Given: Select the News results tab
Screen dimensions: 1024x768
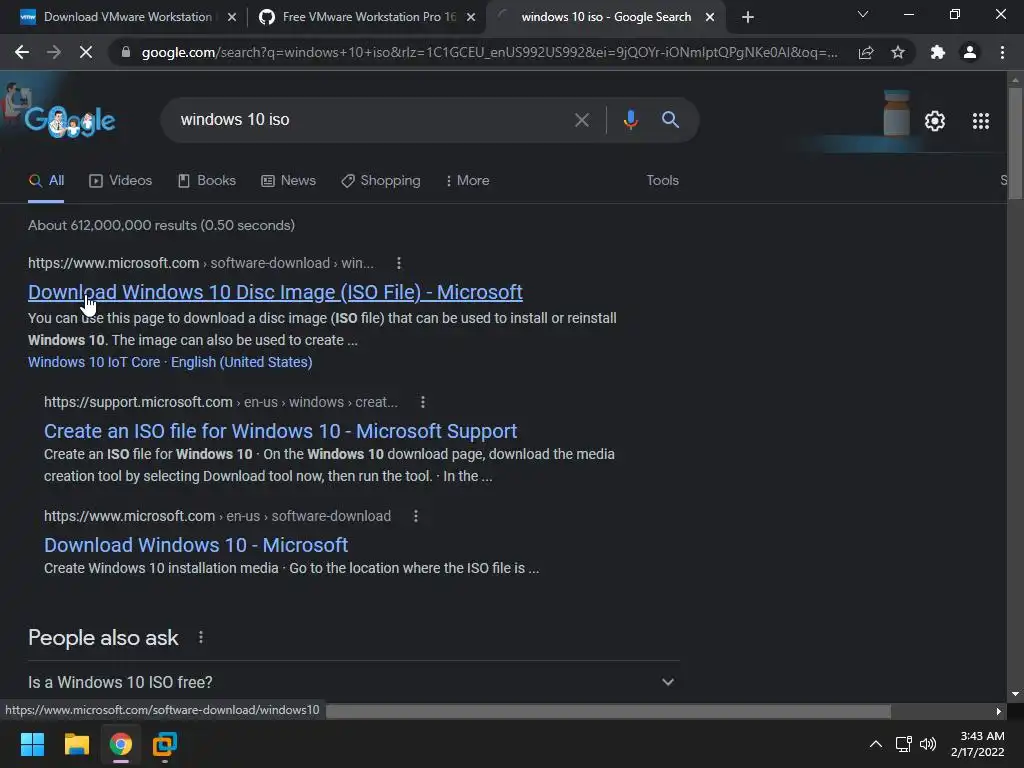Looking at the screenshot, I should (289, 181).
